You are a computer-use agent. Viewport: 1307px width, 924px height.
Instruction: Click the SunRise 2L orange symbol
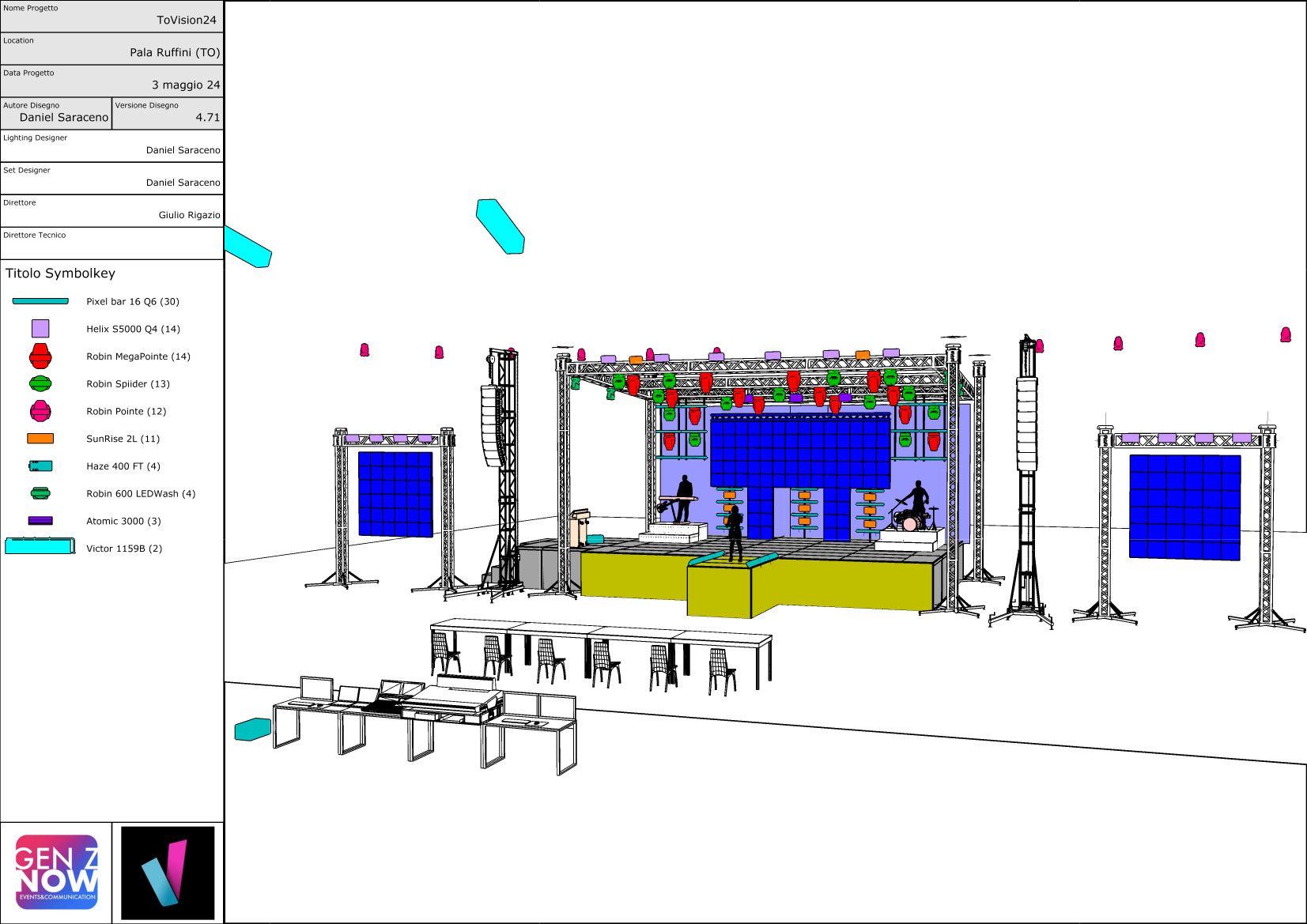pos(40,439)
